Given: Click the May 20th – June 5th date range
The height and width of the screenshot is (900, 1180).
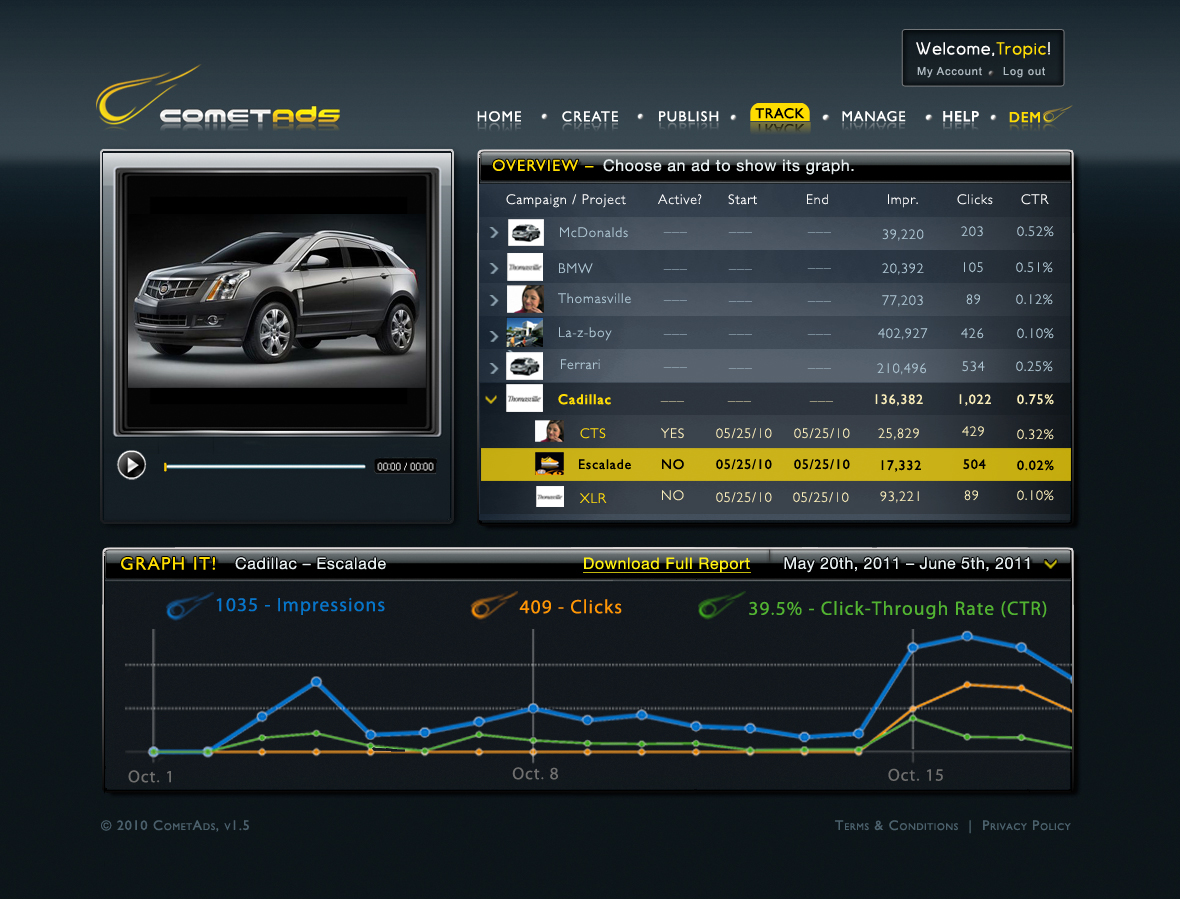Looking at the screenshot, I should pos(907,564).
